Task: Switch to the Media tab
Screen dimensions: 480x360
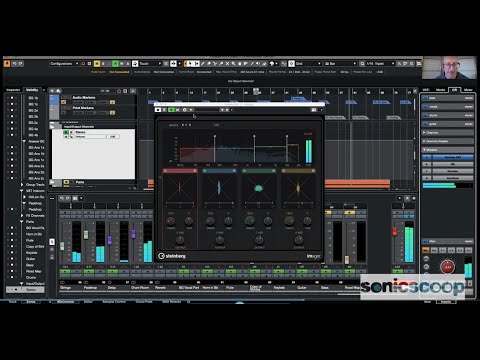Action: pyautogui.click(x=440, y=90)
